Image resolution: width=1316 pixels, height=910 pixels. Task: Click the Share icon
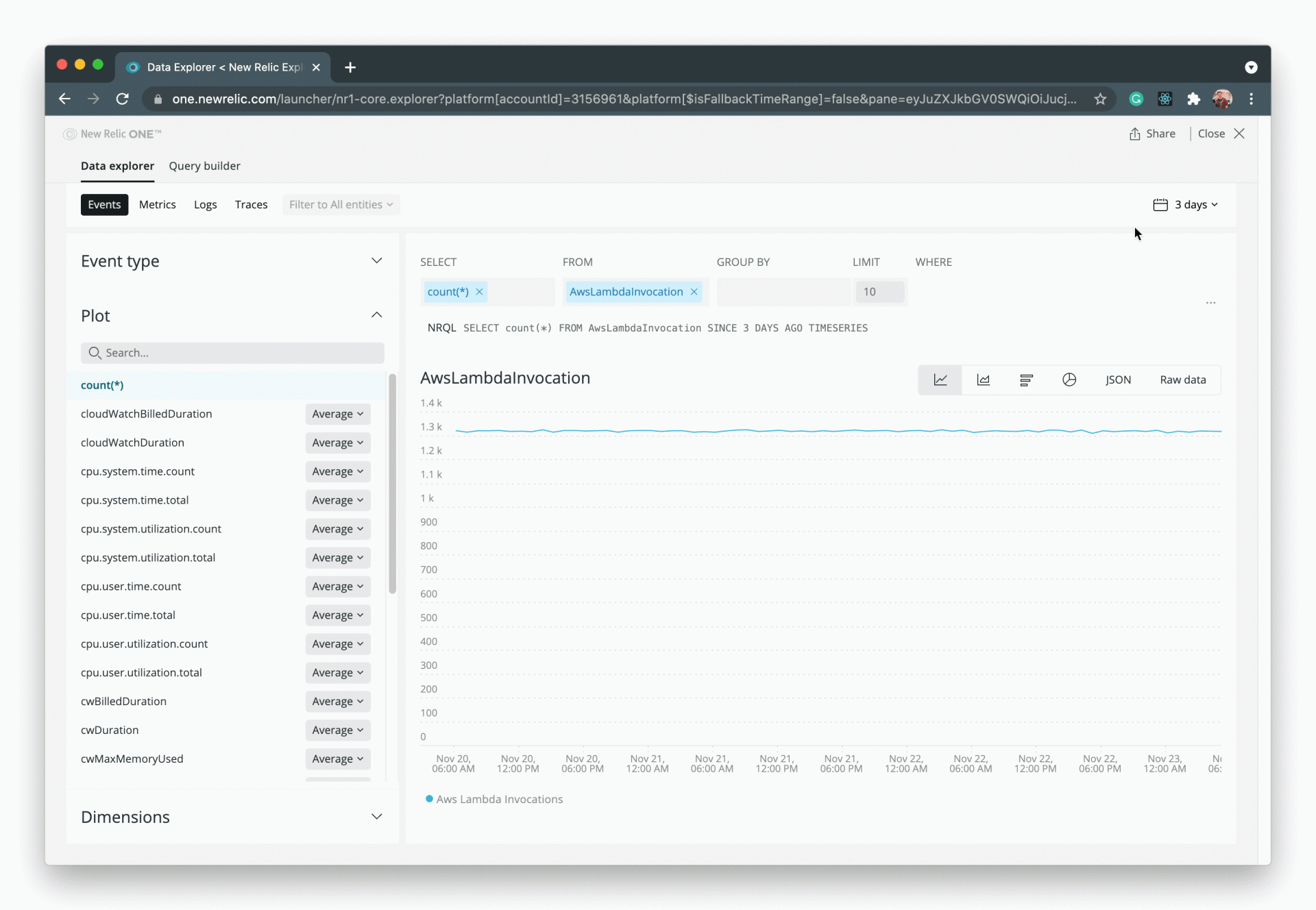pos(1134,134)
